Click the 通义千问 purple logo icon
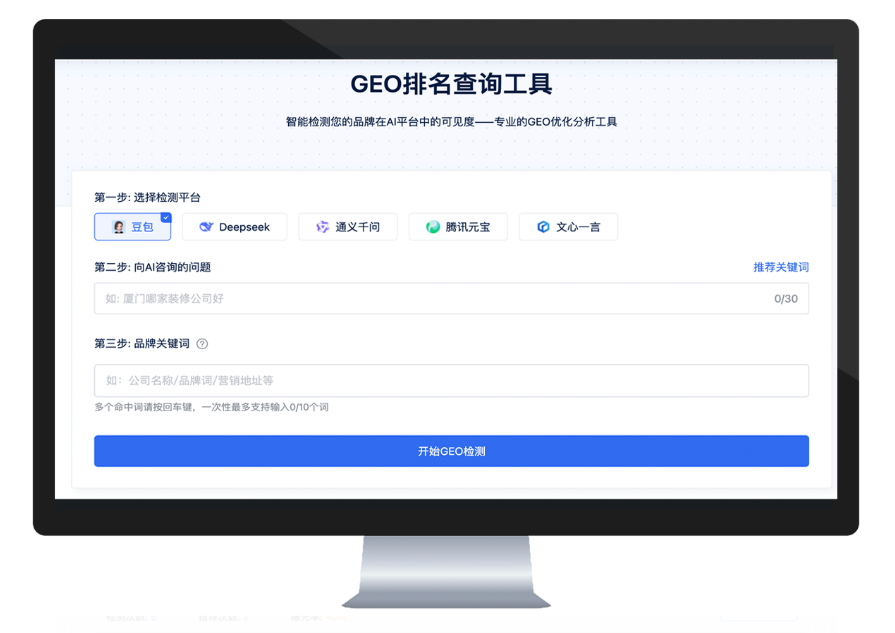The image size is (895, 633). coord(322,227)
